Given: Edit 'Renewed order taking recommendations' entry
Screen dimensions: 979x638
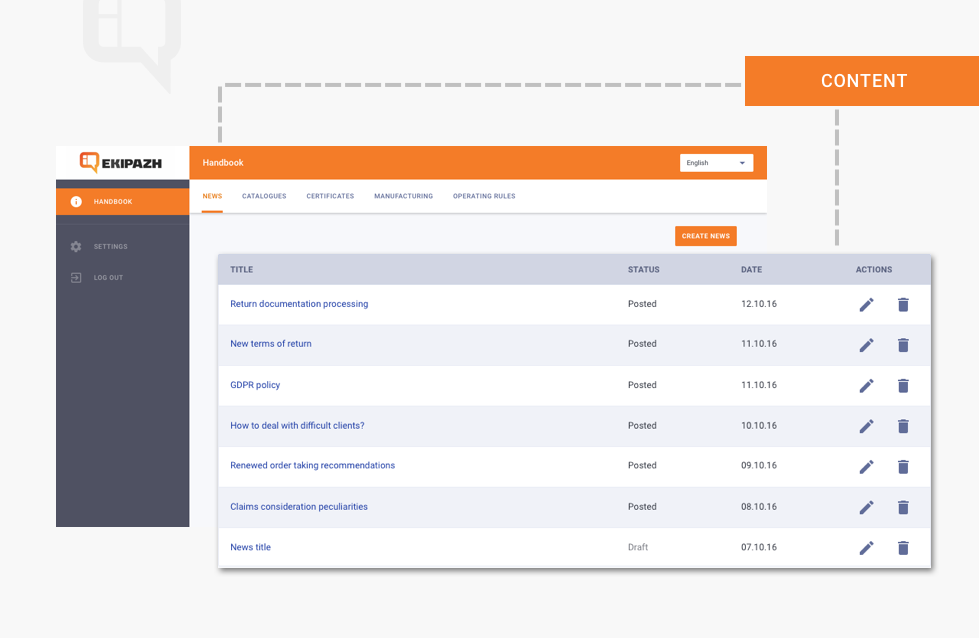Looking at the screenshot, I should click(866, 466).
